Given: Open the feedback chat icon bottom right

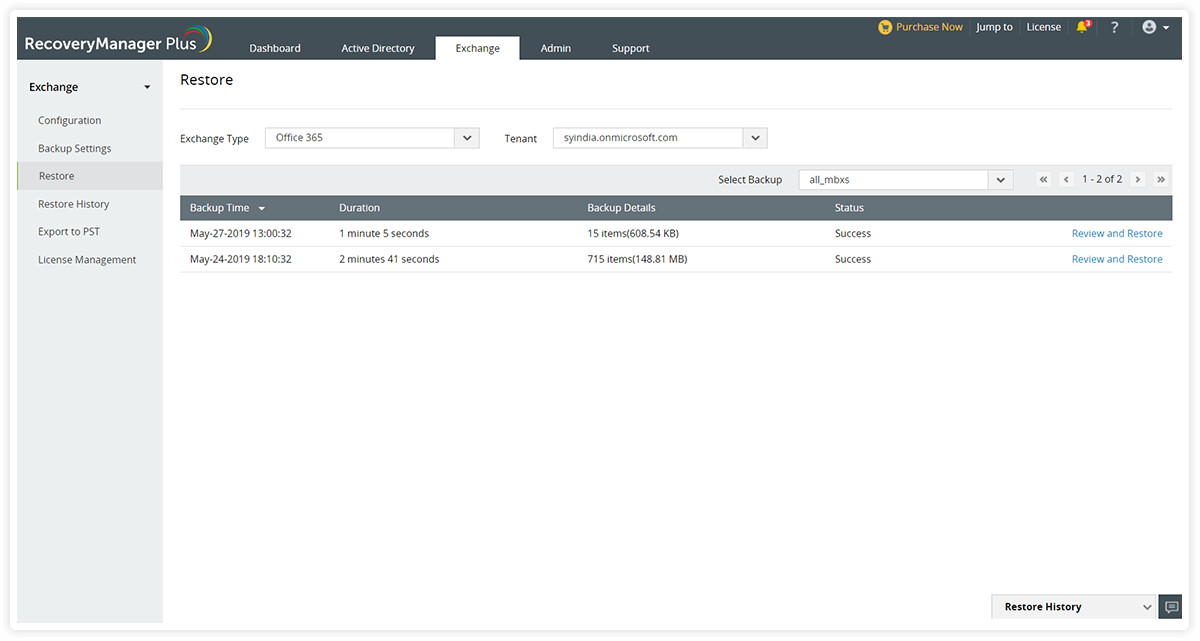Looking at the screenshot, I should pos(1170,606).
